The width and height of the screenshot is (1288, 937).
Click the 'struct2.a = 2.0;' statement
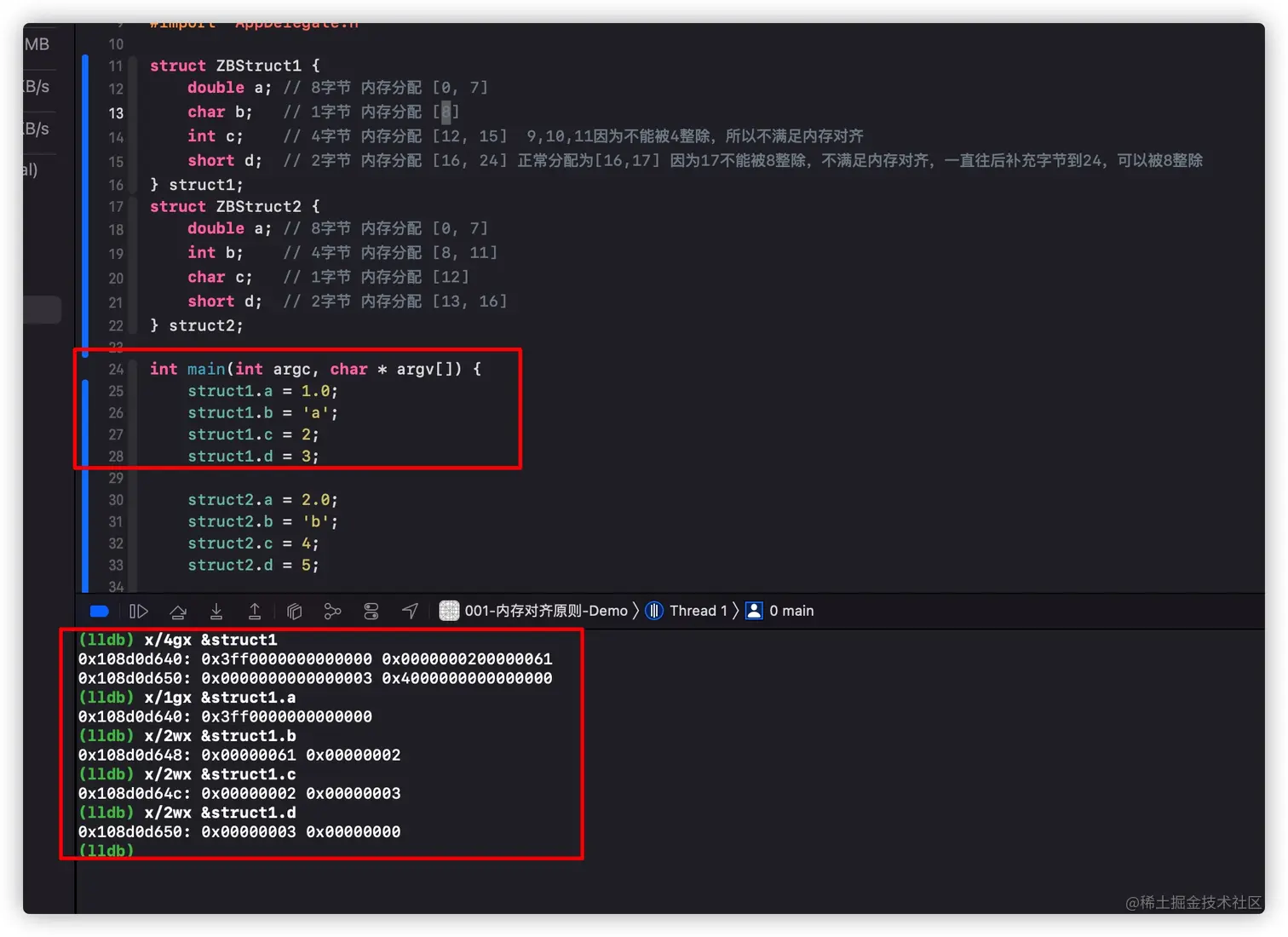point(262,500)
